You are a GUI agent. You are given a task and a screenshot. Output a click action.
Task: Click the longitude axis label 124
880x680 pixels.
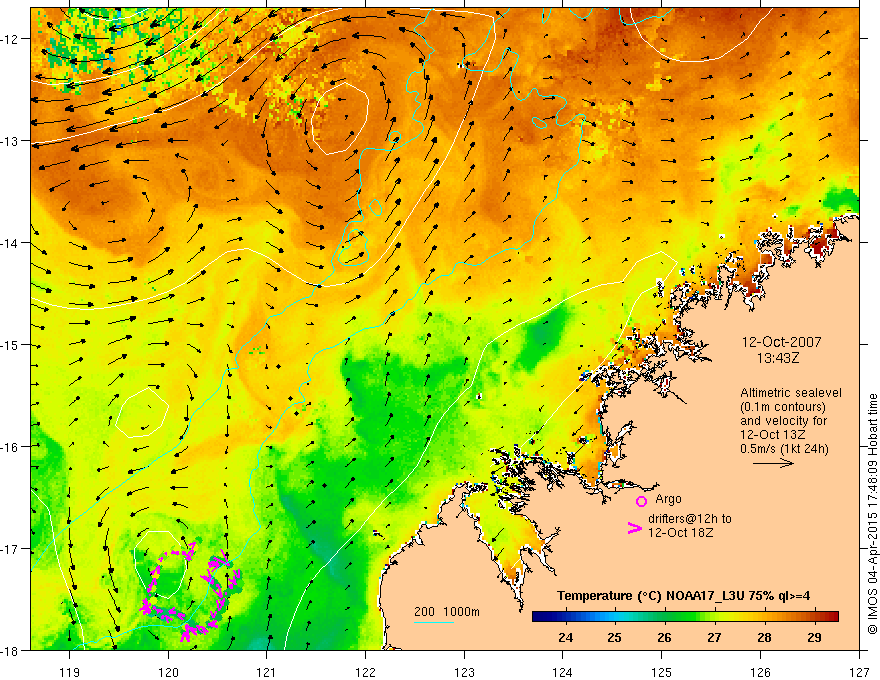pos(563,672)
